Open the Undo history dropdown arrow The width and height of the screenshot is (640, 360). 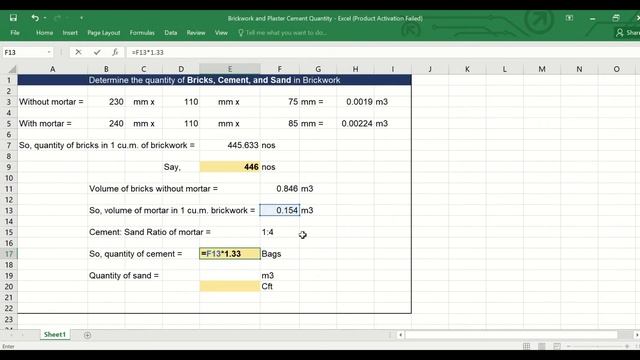click(x=44, y=18)
